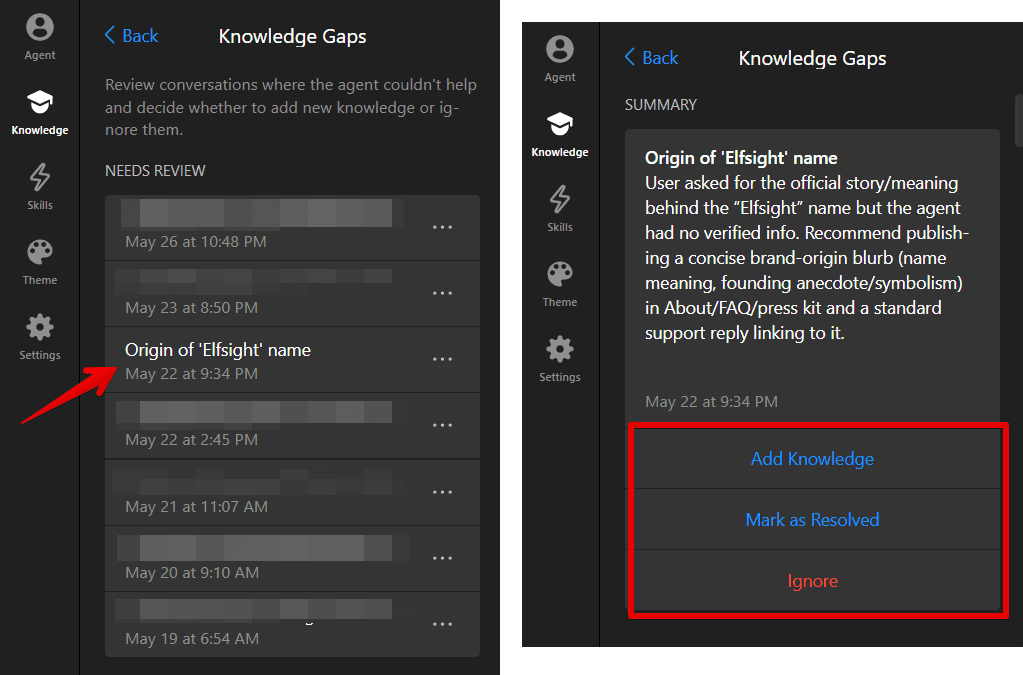
Task: Click the red Ignore button
Action: pyautogui.click(x=812, y=580)
